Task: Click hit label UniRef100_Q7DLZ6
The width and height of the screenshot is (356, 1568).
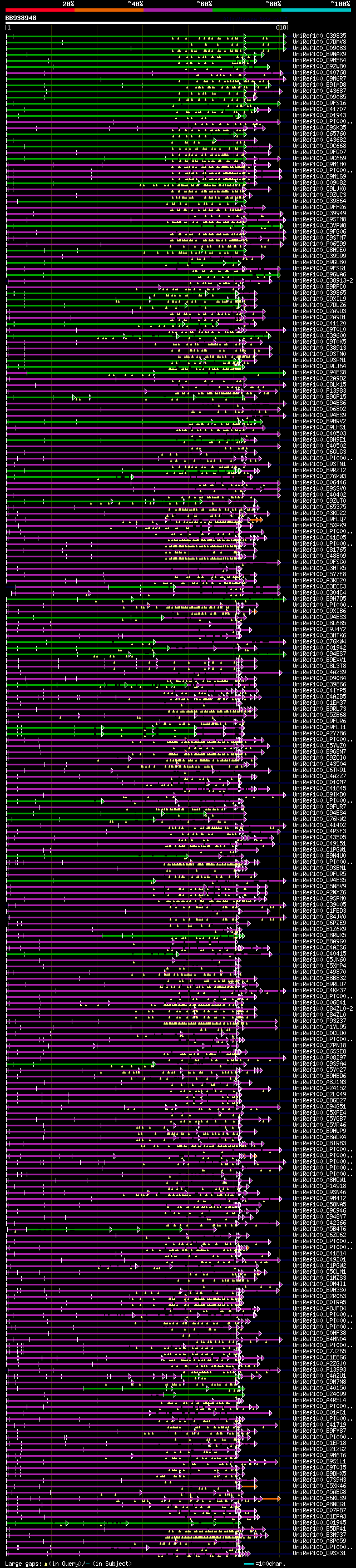Action: point(319,305)
